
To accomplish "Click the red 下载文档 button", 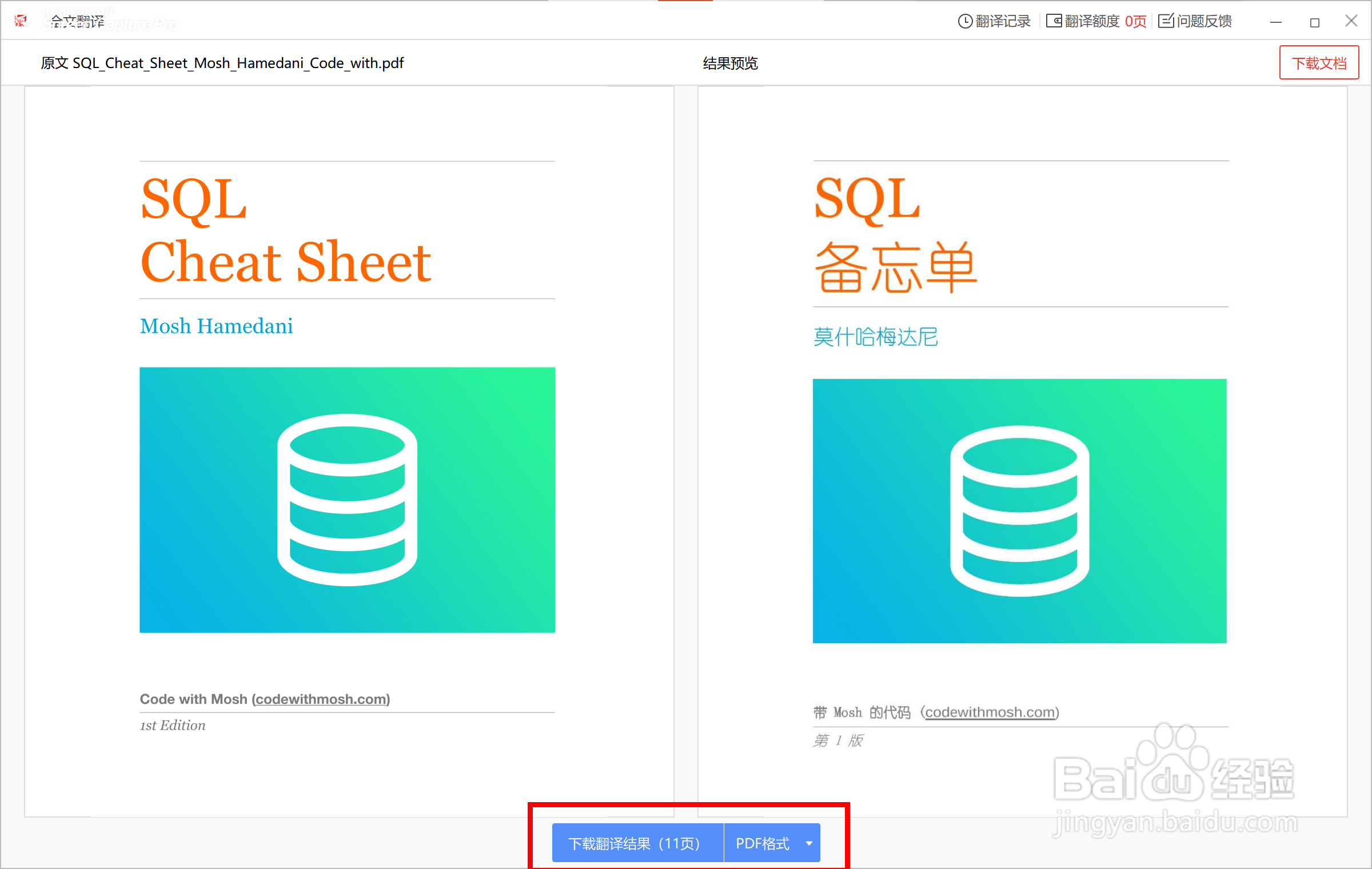I will [x=1318, y=63].
